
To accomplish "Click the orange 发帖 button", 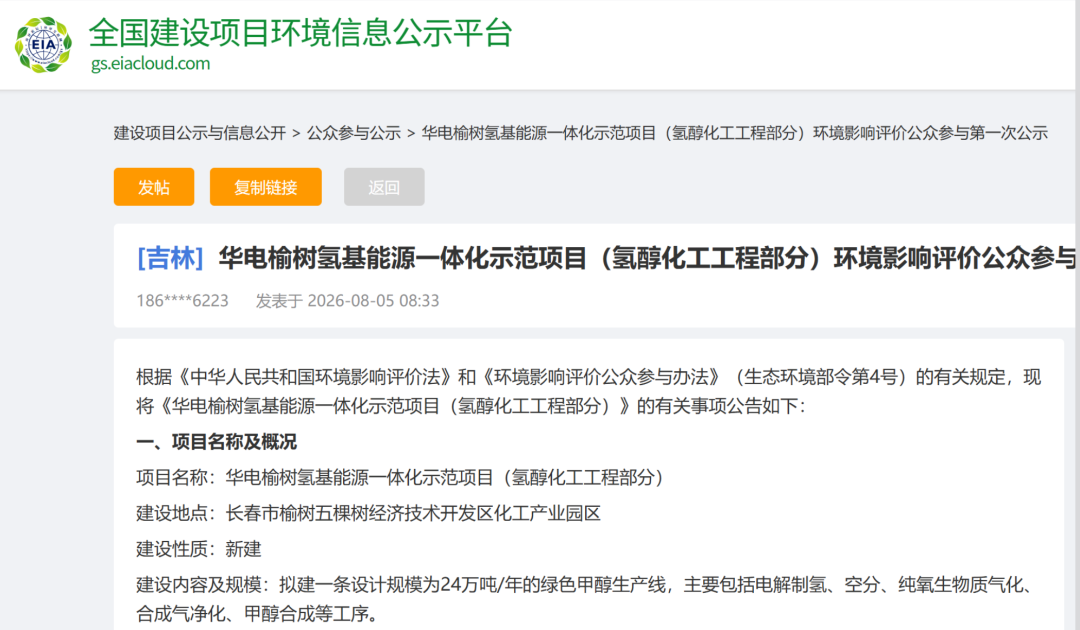I will [x=154, y=187].
